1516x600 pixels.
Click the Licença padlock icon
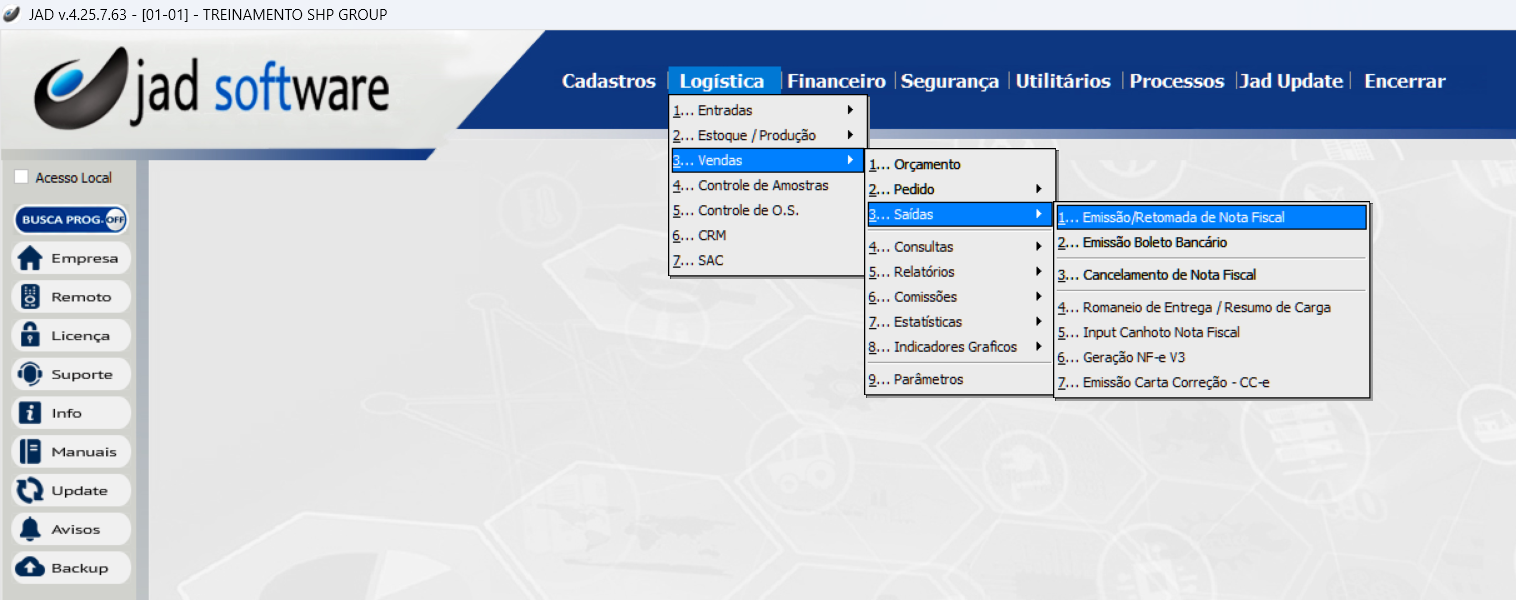click(x=31, y=336)
